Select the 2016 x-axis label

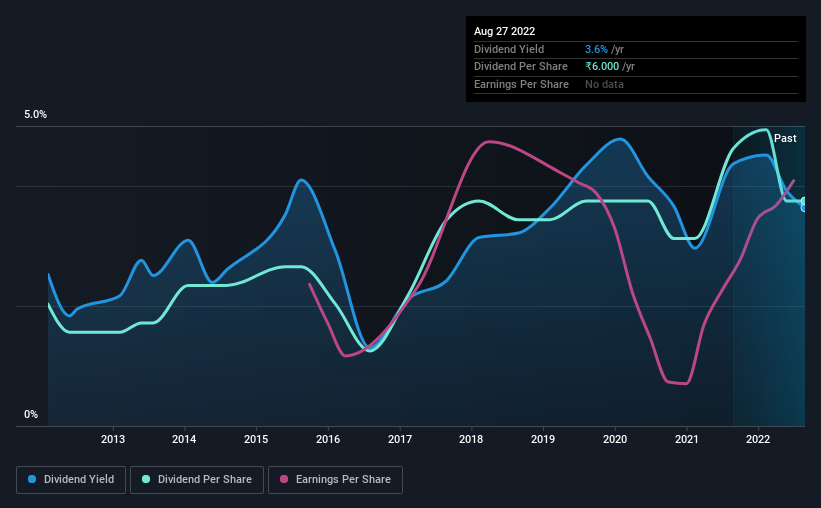point(328,439)
